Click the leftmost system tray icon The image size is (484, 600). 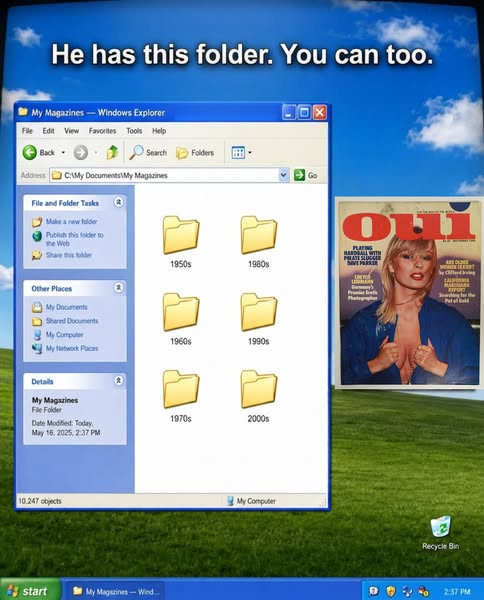point(373,591)
